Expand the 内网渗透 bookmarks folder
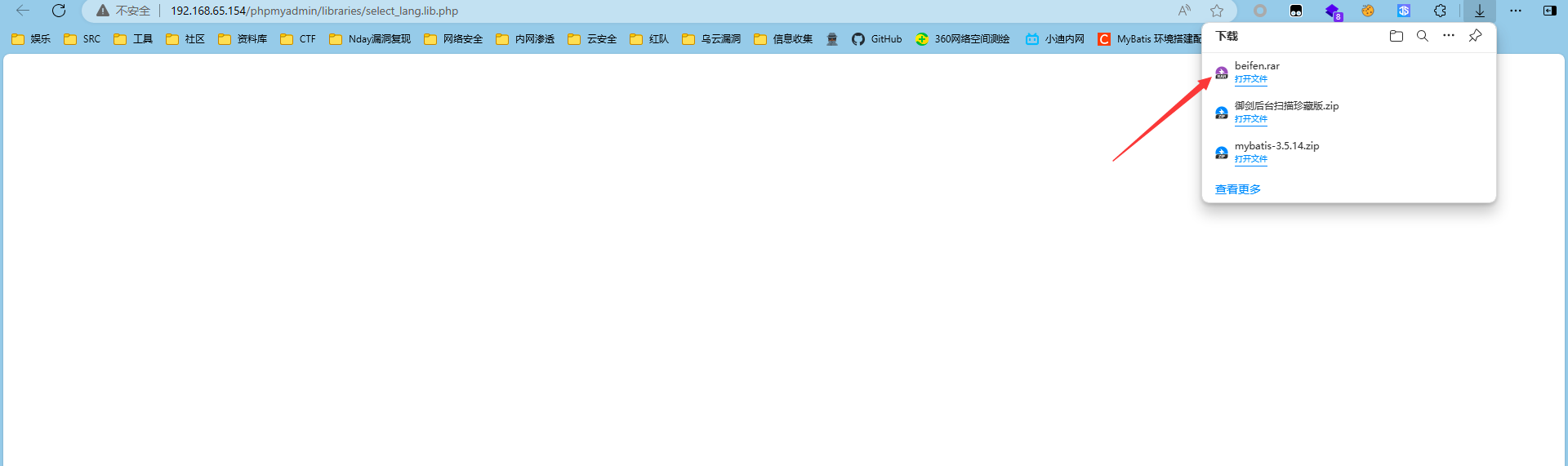 525,39
